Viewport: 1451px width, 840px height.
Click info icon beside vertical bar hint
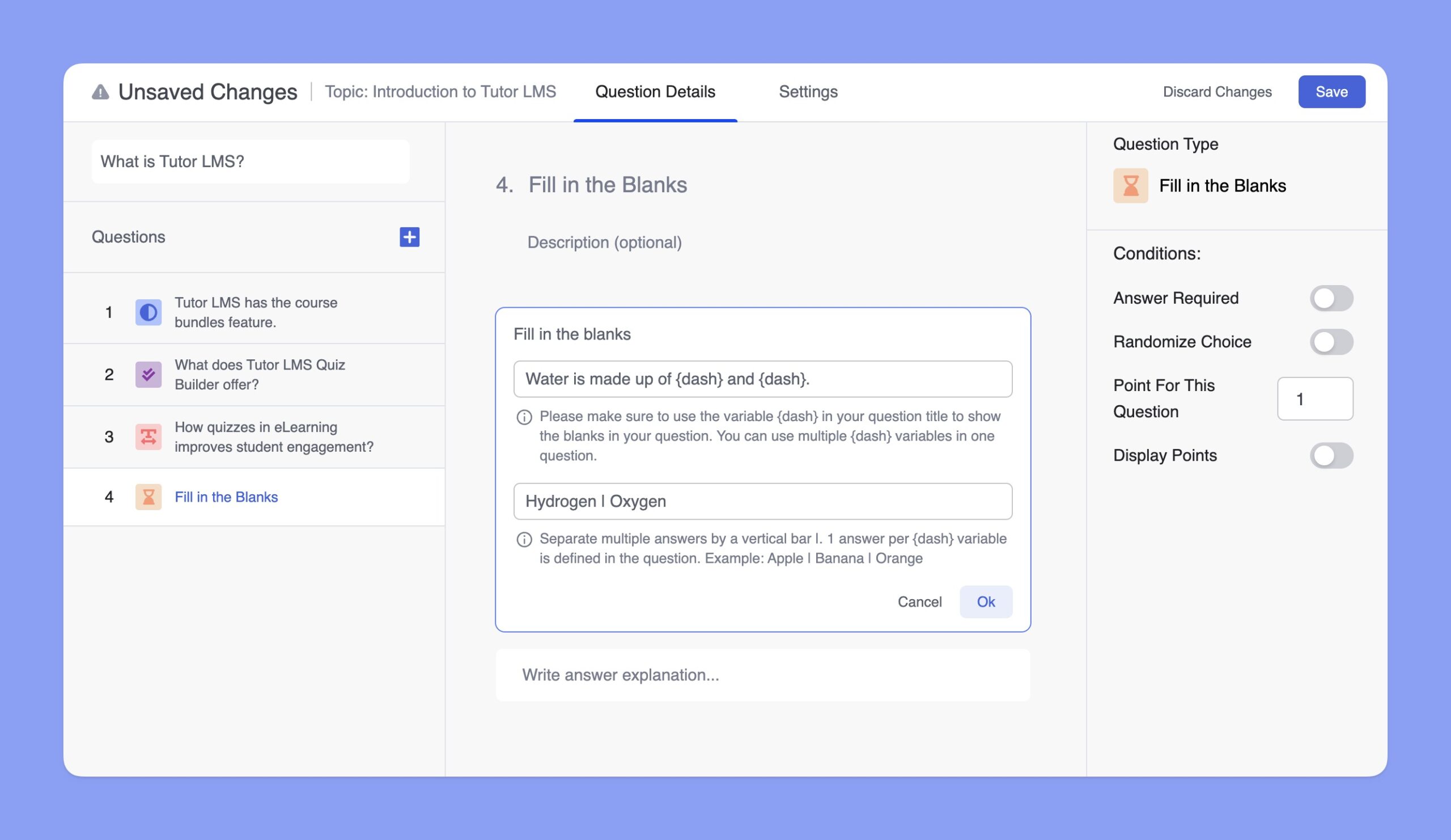(524, 540)
